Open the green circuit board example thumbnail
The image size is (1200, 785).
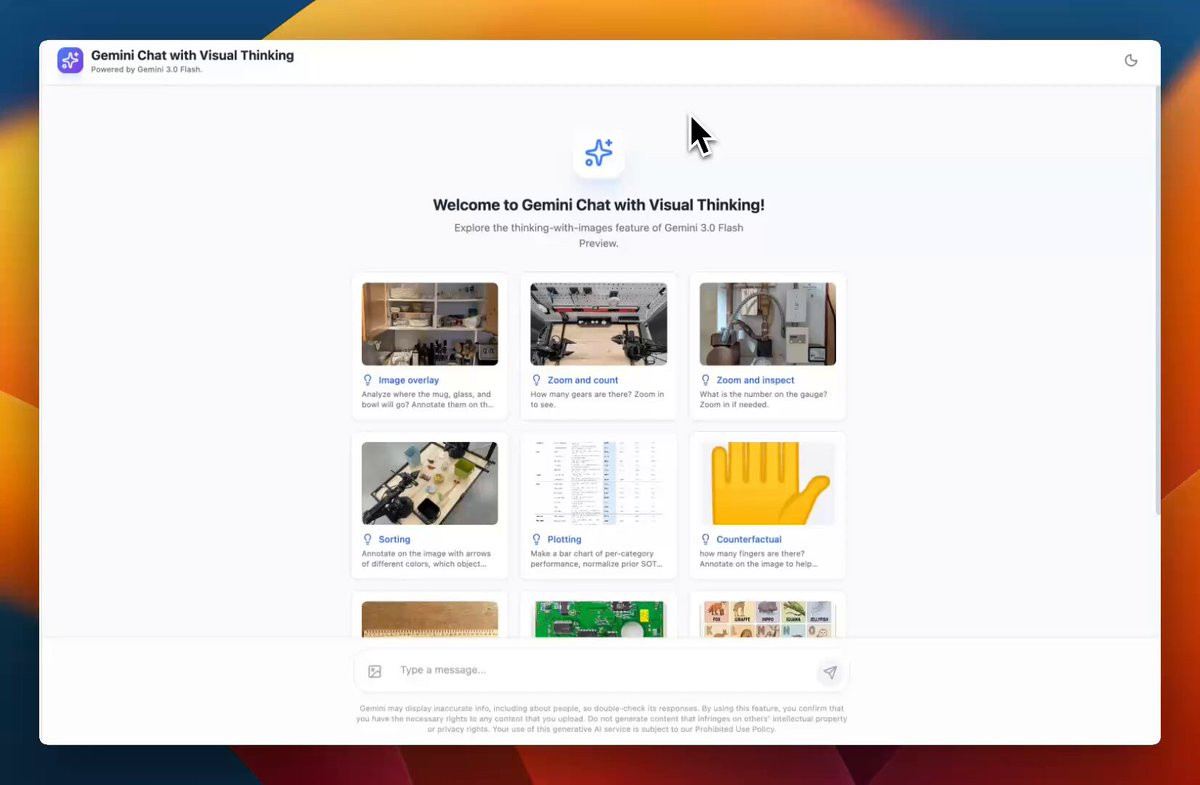tap(599, 619)
